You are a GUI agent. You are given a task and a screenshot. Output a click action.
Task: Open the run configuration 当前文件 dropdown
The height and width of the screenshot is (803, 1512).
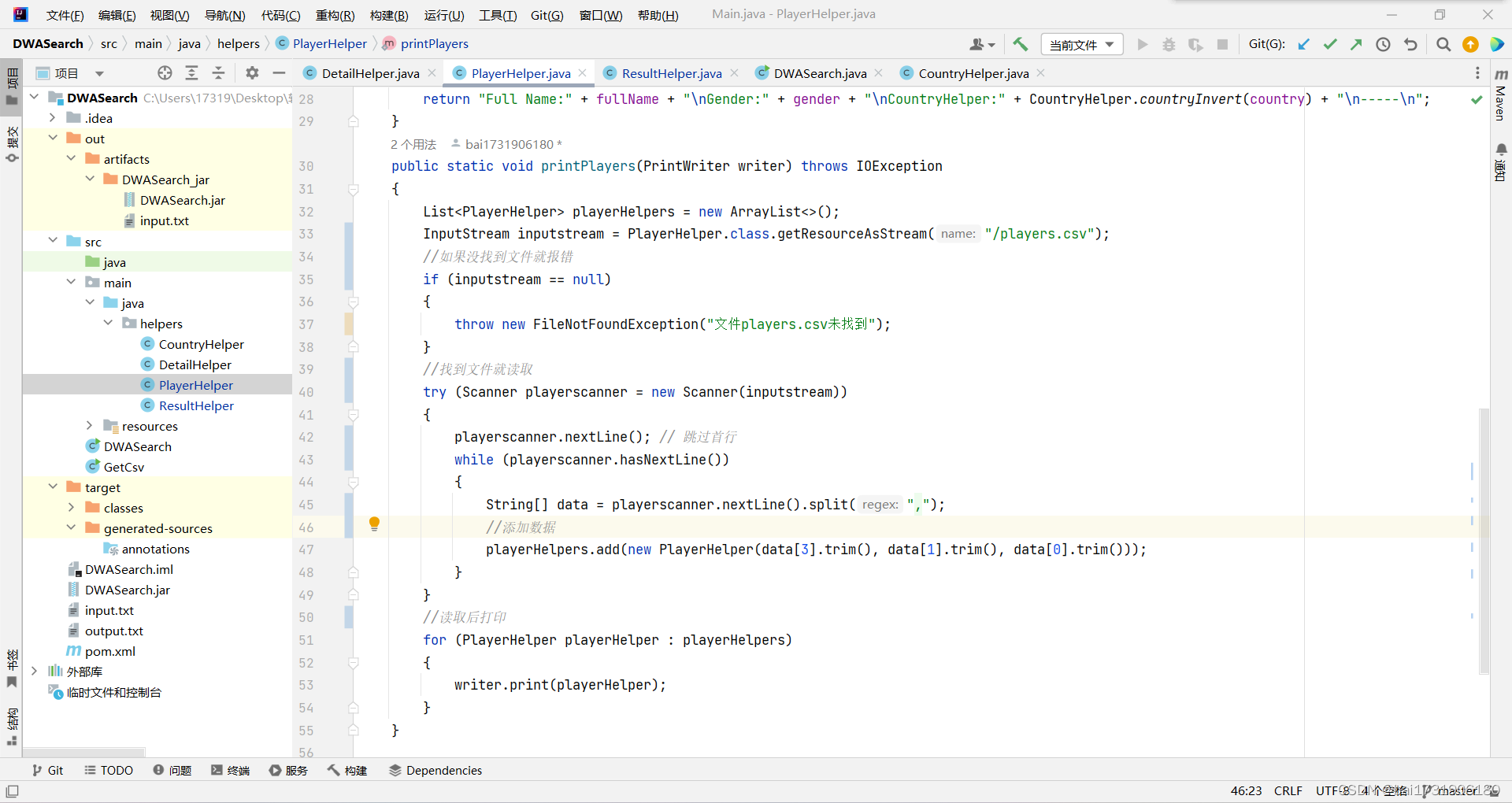(x=1082, y=45)
